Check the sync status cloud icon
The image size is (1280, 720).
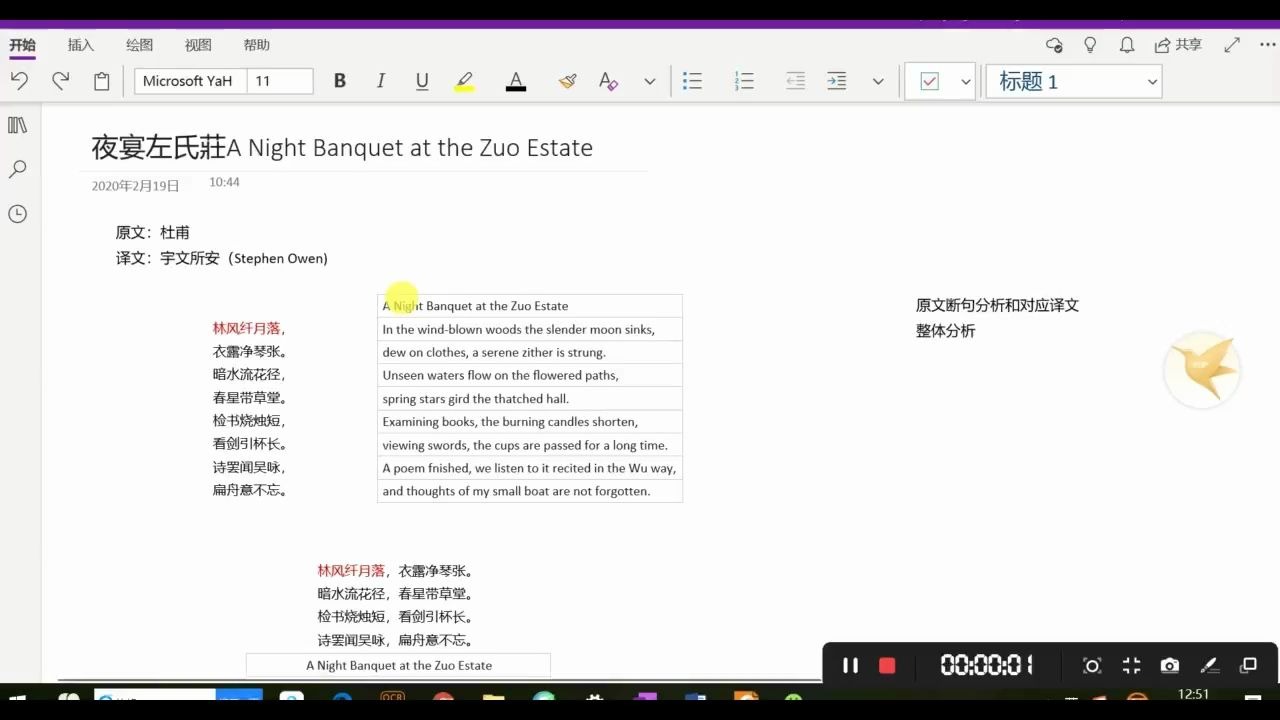click(x=1054, y=45)
